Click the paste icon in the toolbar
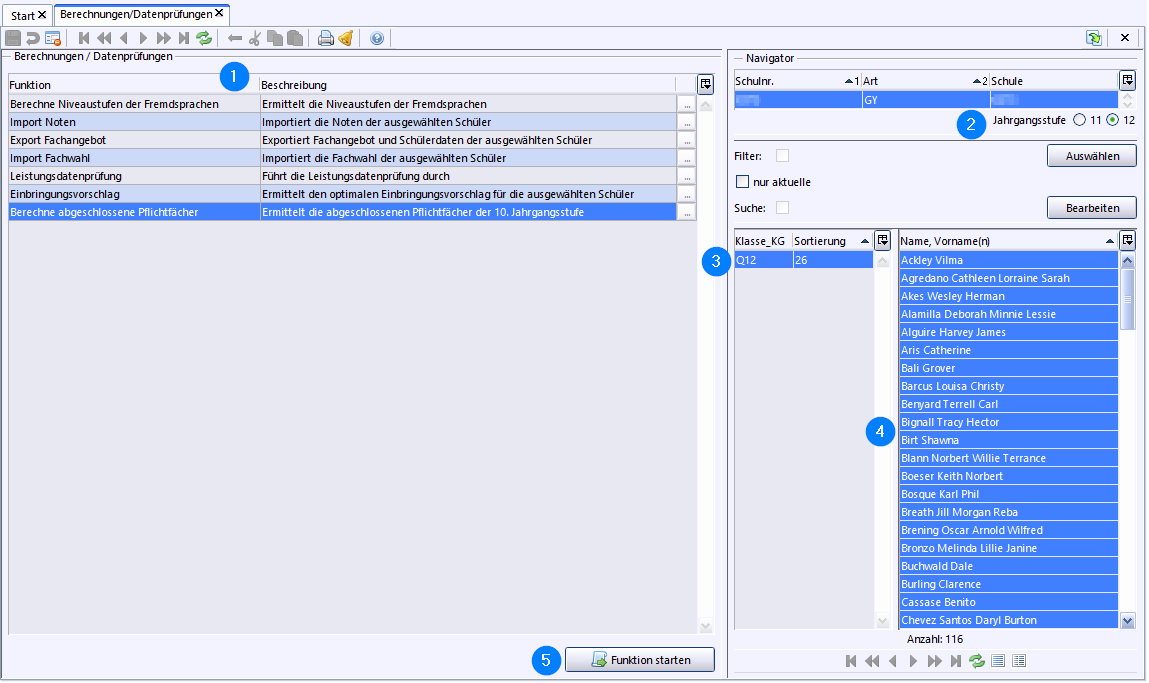Image resolution: width=1149 pixels, height=683 pixels. [295, 38]
